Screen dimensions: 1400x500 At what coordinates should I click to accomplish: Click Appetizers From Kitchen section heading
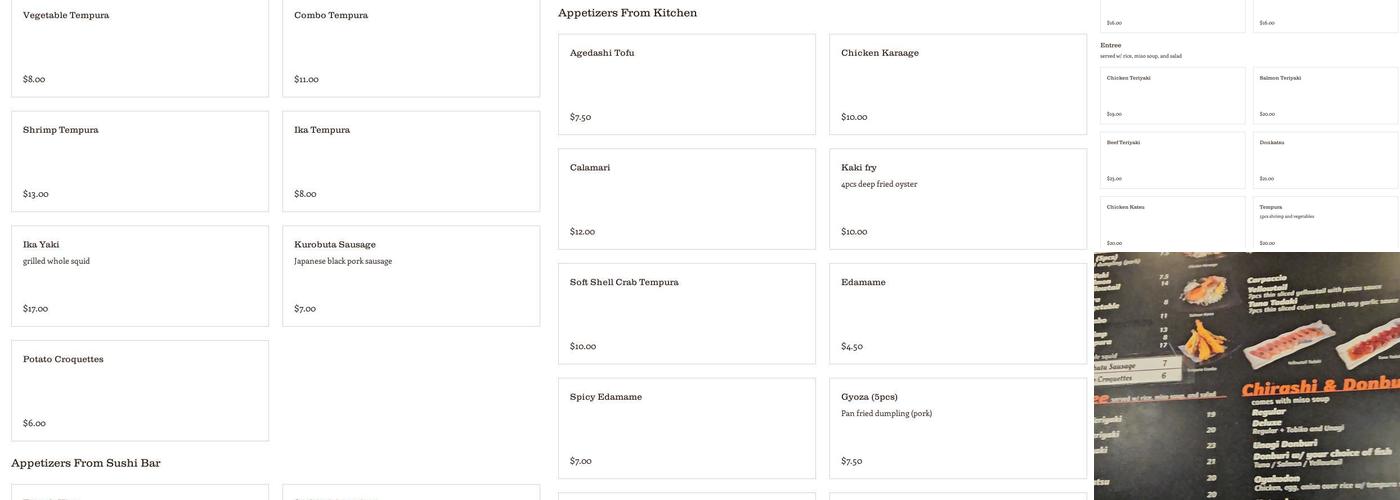click(x=628, y=13)
